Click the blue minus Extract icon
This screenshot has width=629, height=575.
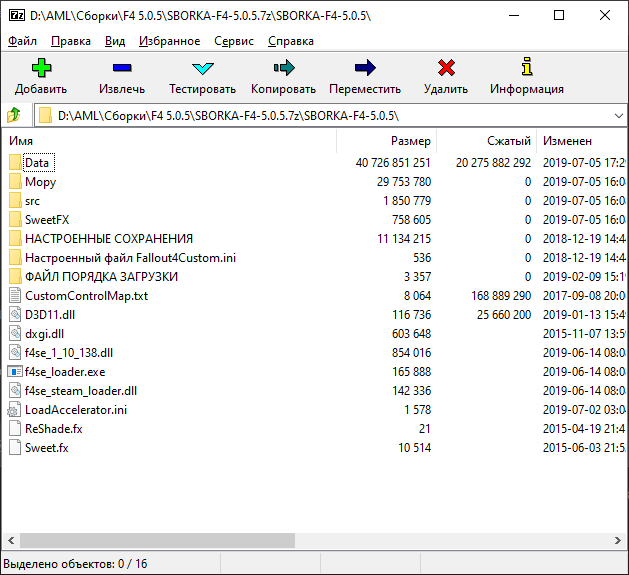click(x=122, y=68)
